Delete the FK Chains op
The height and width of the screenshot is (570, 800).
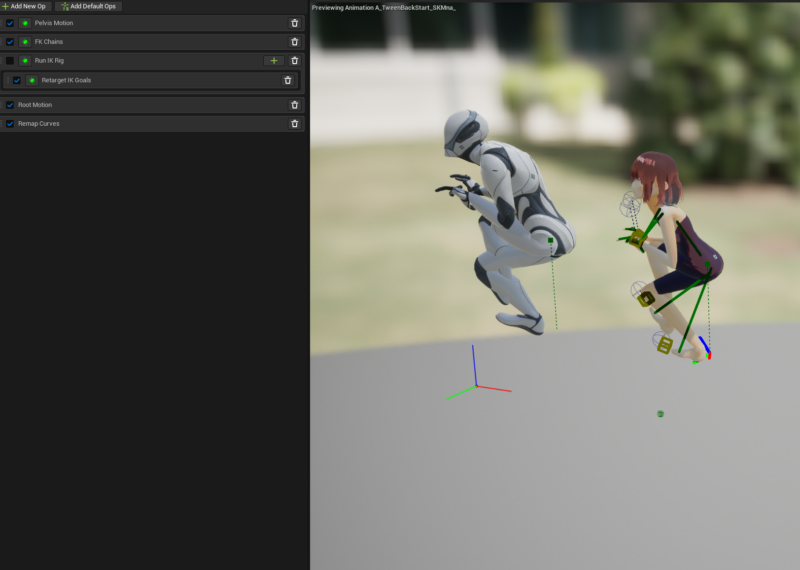pos(294,42)
